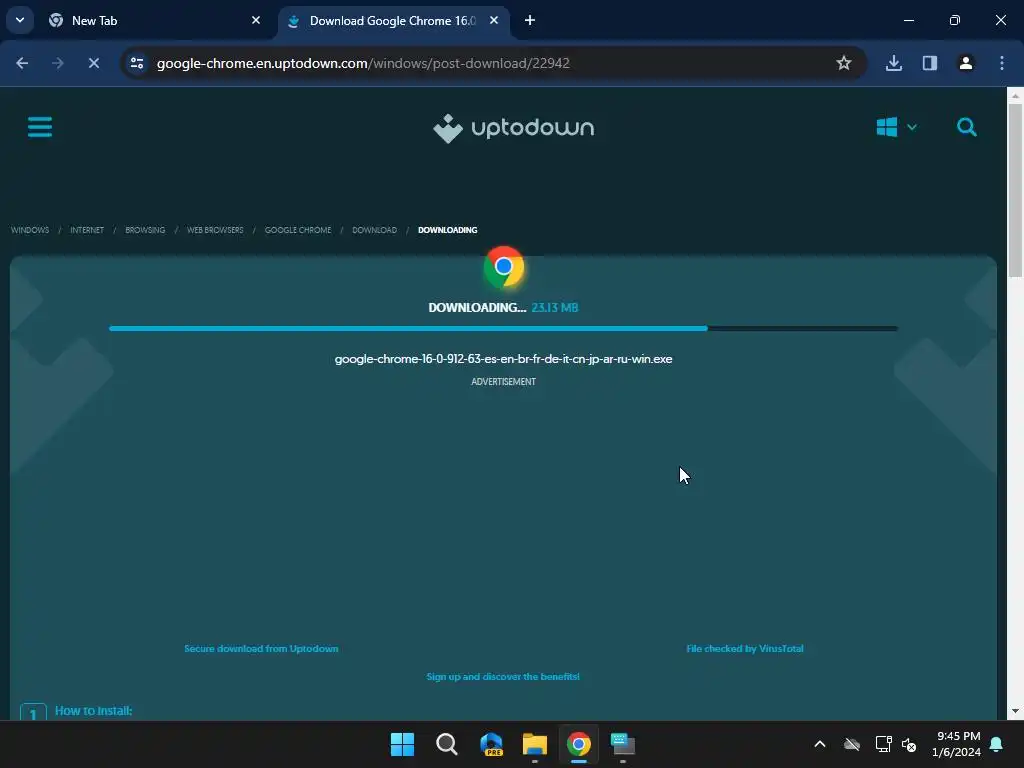Open the Uptodown hamburger menu

tap(40, 127)
